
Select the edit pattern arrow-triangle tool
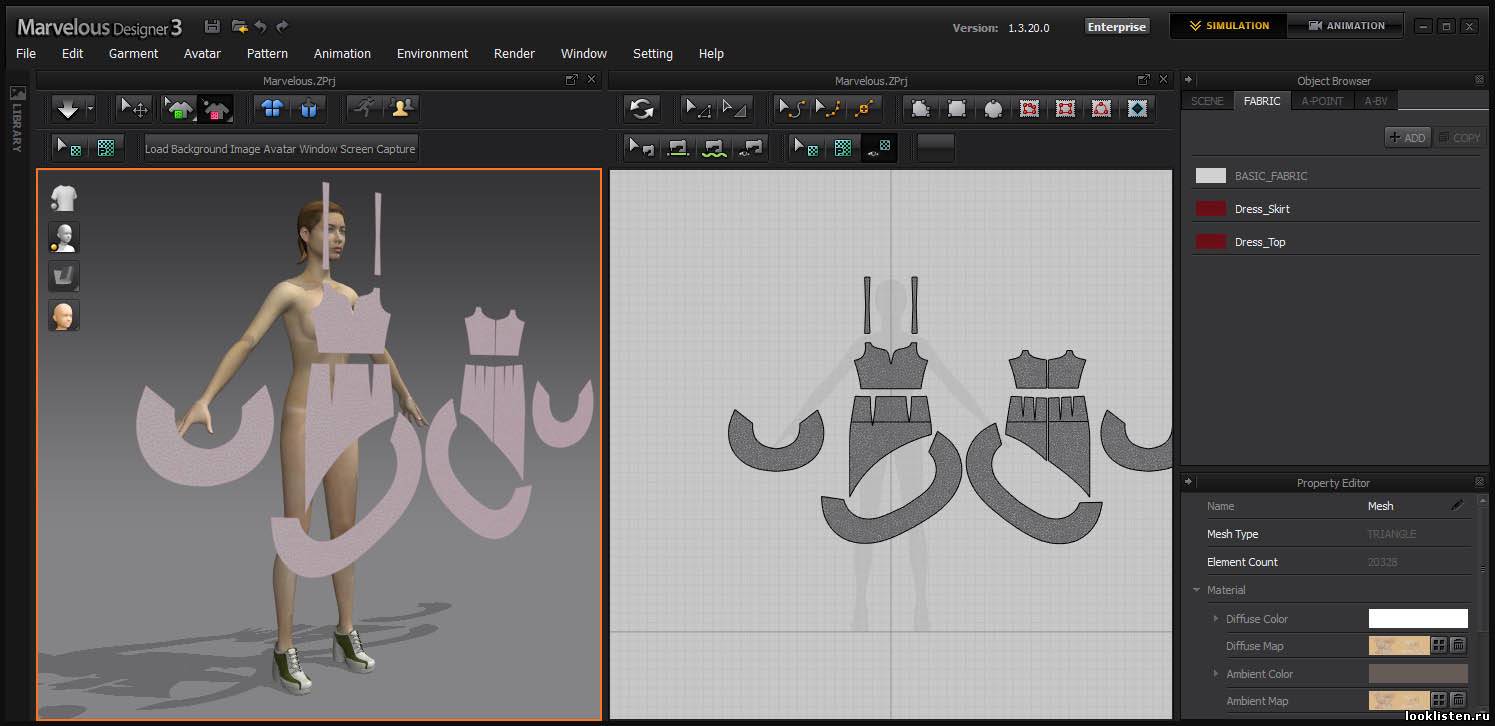coord(698,109)
